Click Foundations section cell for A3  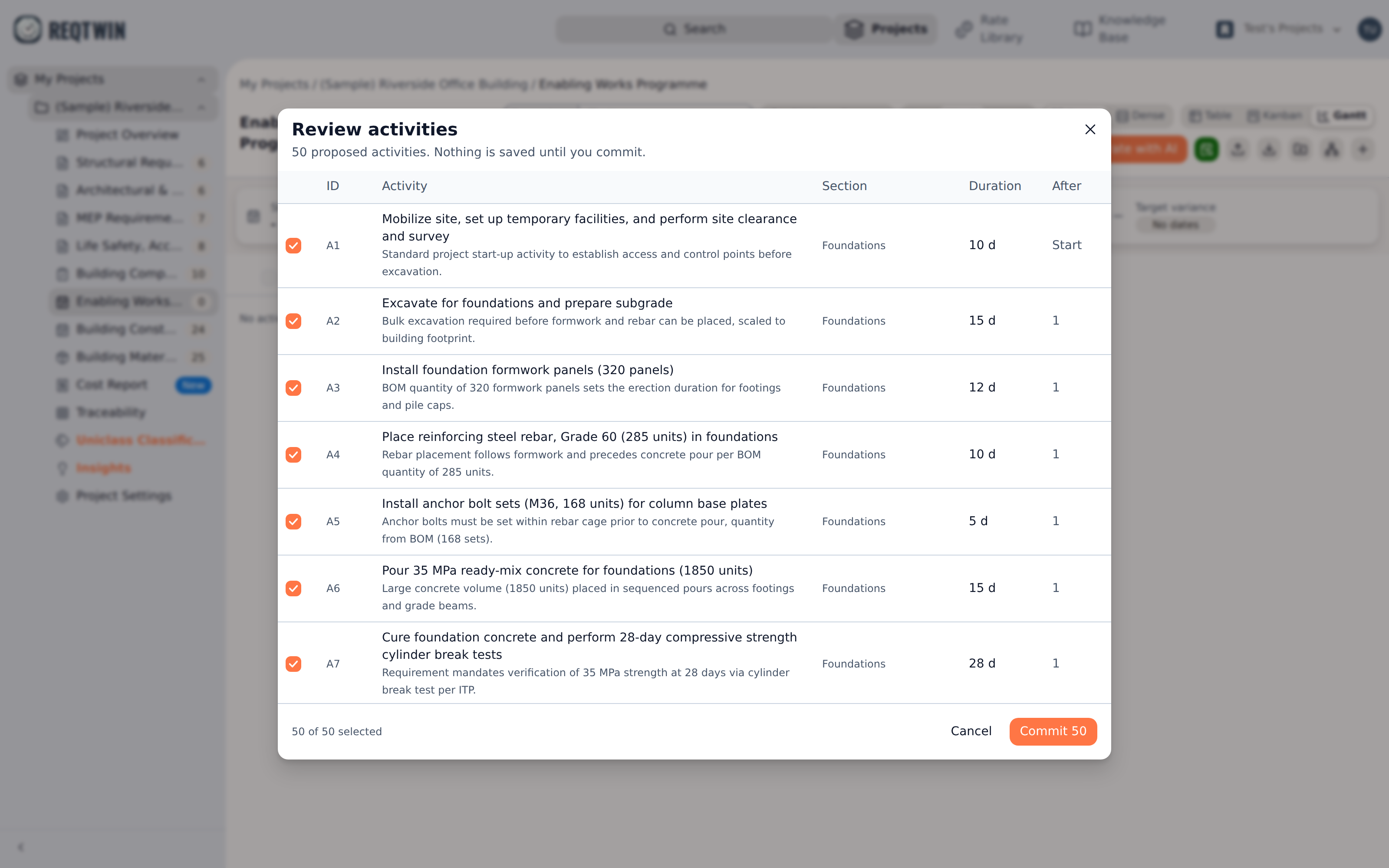(853, 388)
